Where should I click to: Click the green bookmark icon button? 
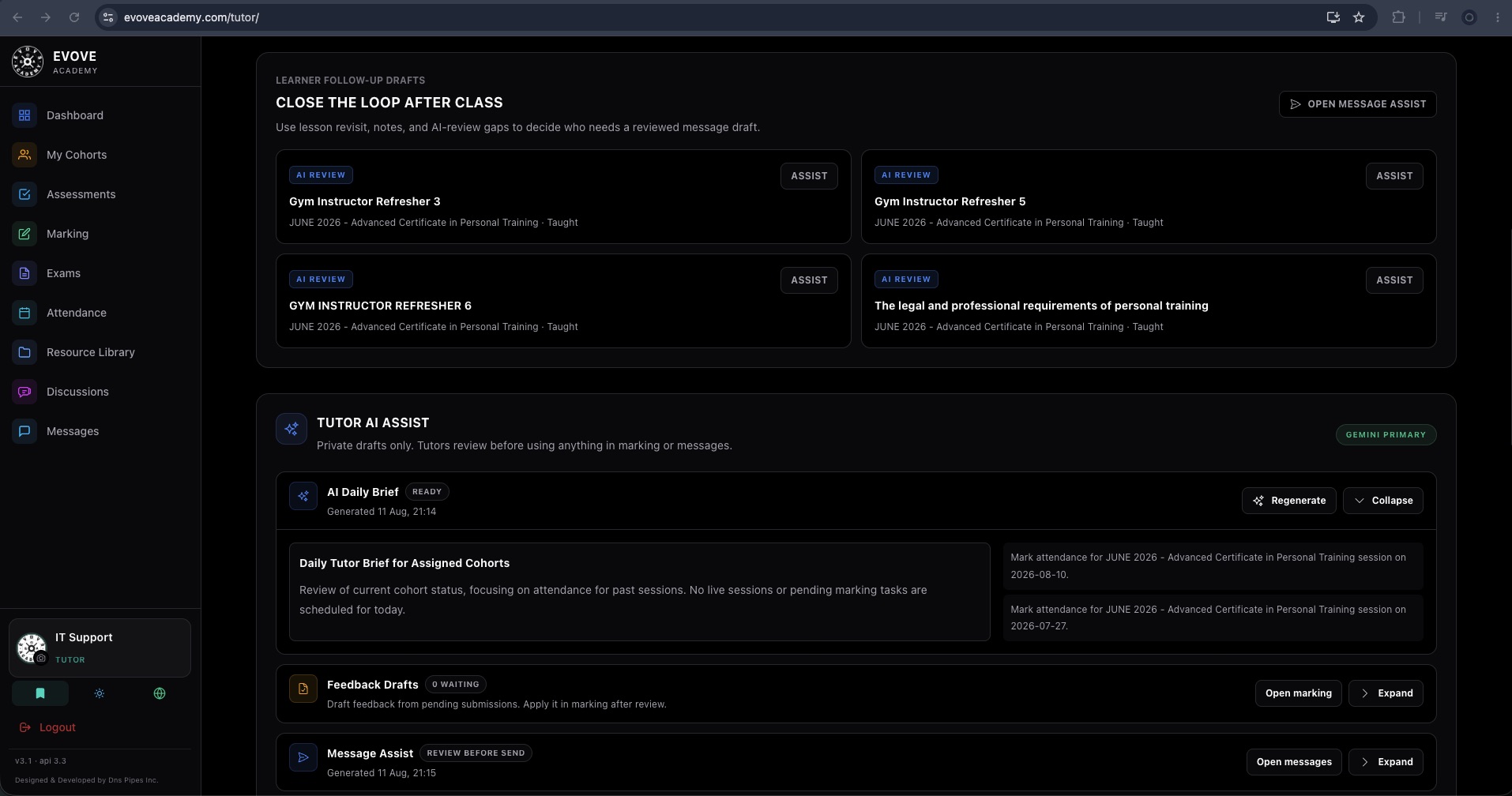(40, 693)
